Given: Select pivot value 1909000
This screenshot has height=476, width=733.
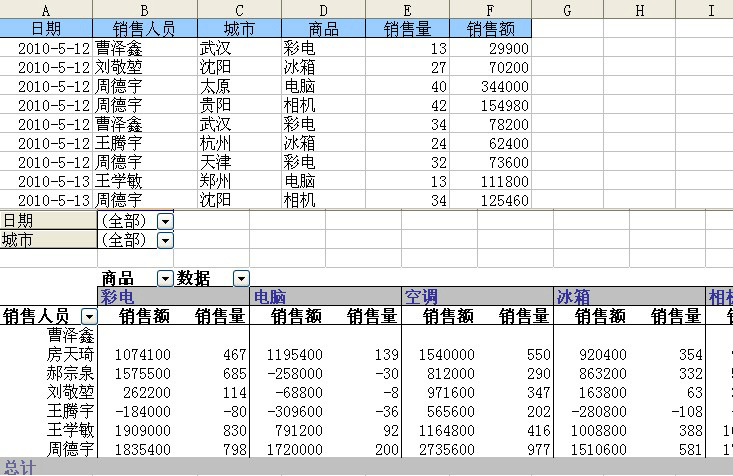Looking at the screenshot, I should tap(136, 430).
